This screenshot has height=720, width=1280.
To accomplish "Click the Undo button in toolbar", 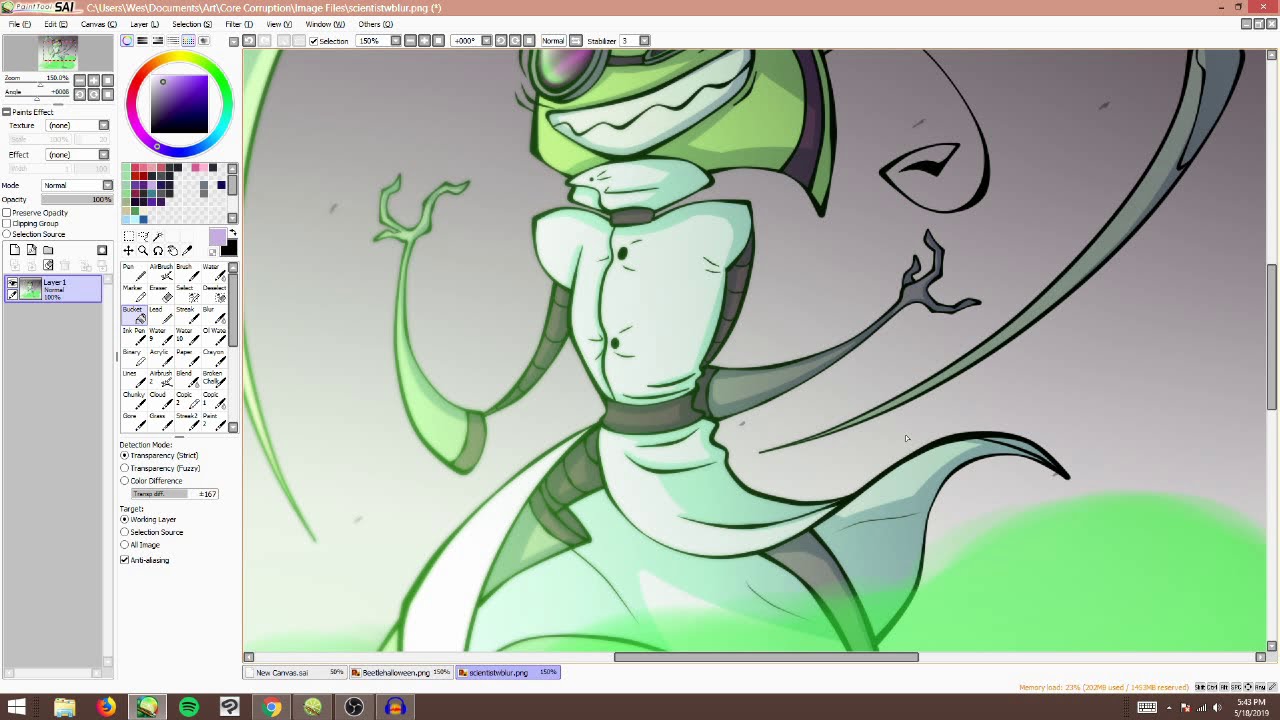I will pyautogui.click(x=249, y=41).
